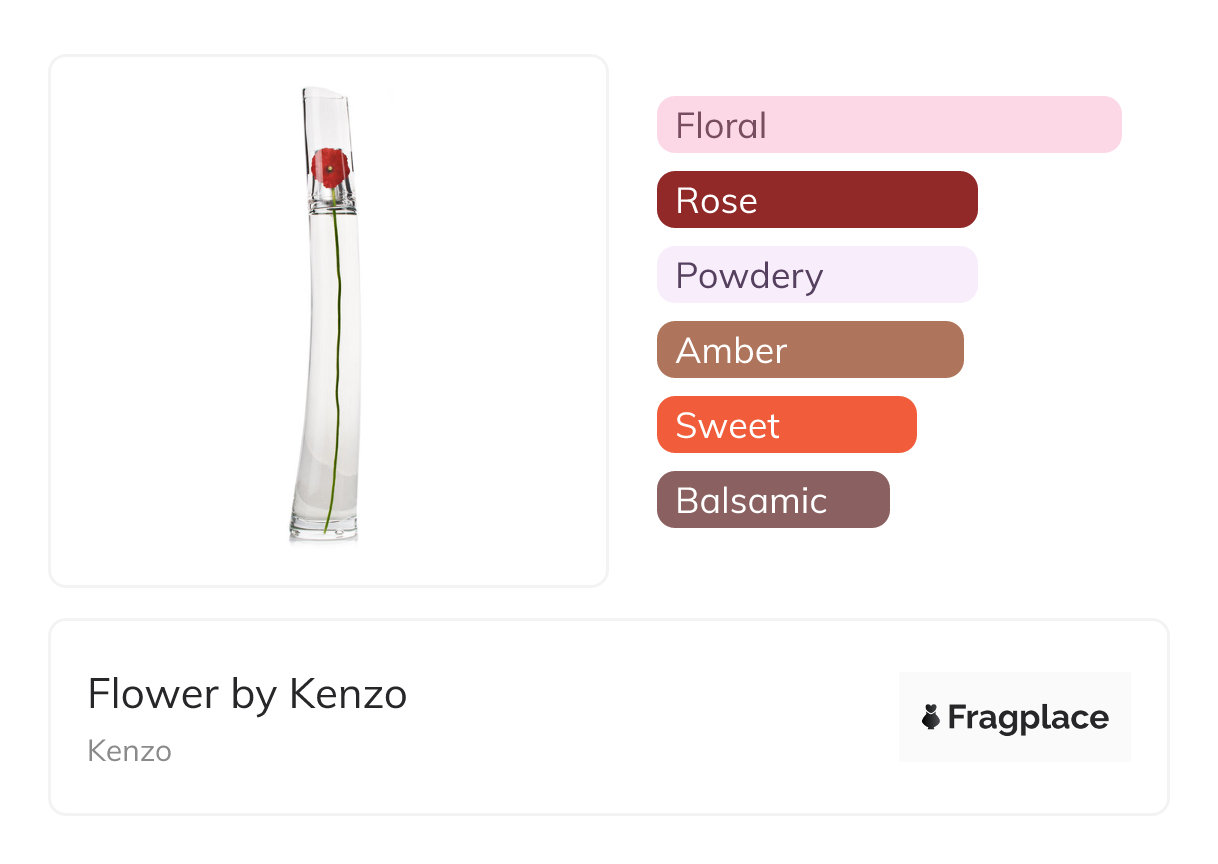
Task: Click the gray Kenzo brand name
Action: coord(129,751)
